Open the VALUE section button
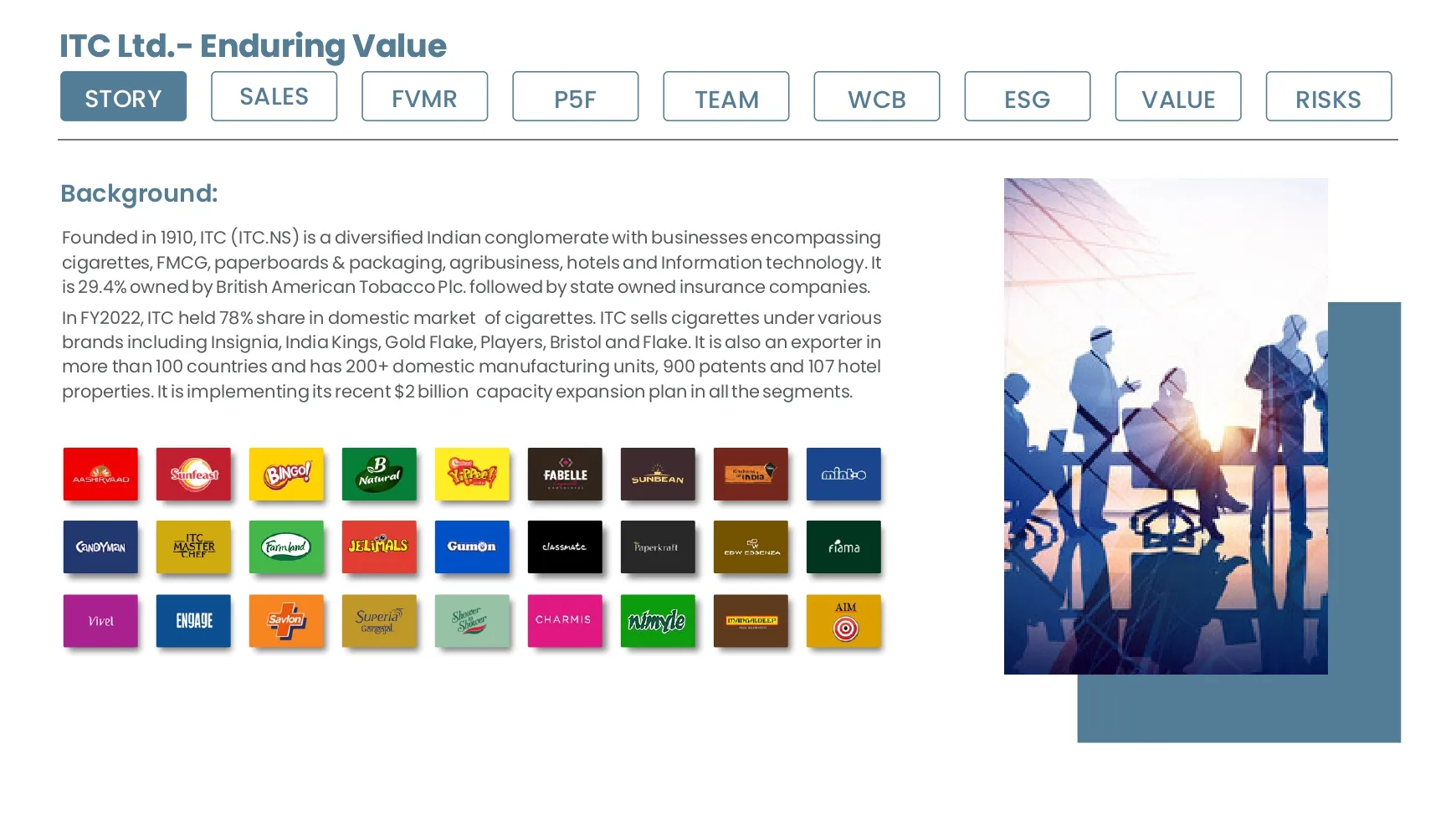Image resolution: width=1456 pixels, height=816 pixels. (1177, 96)
